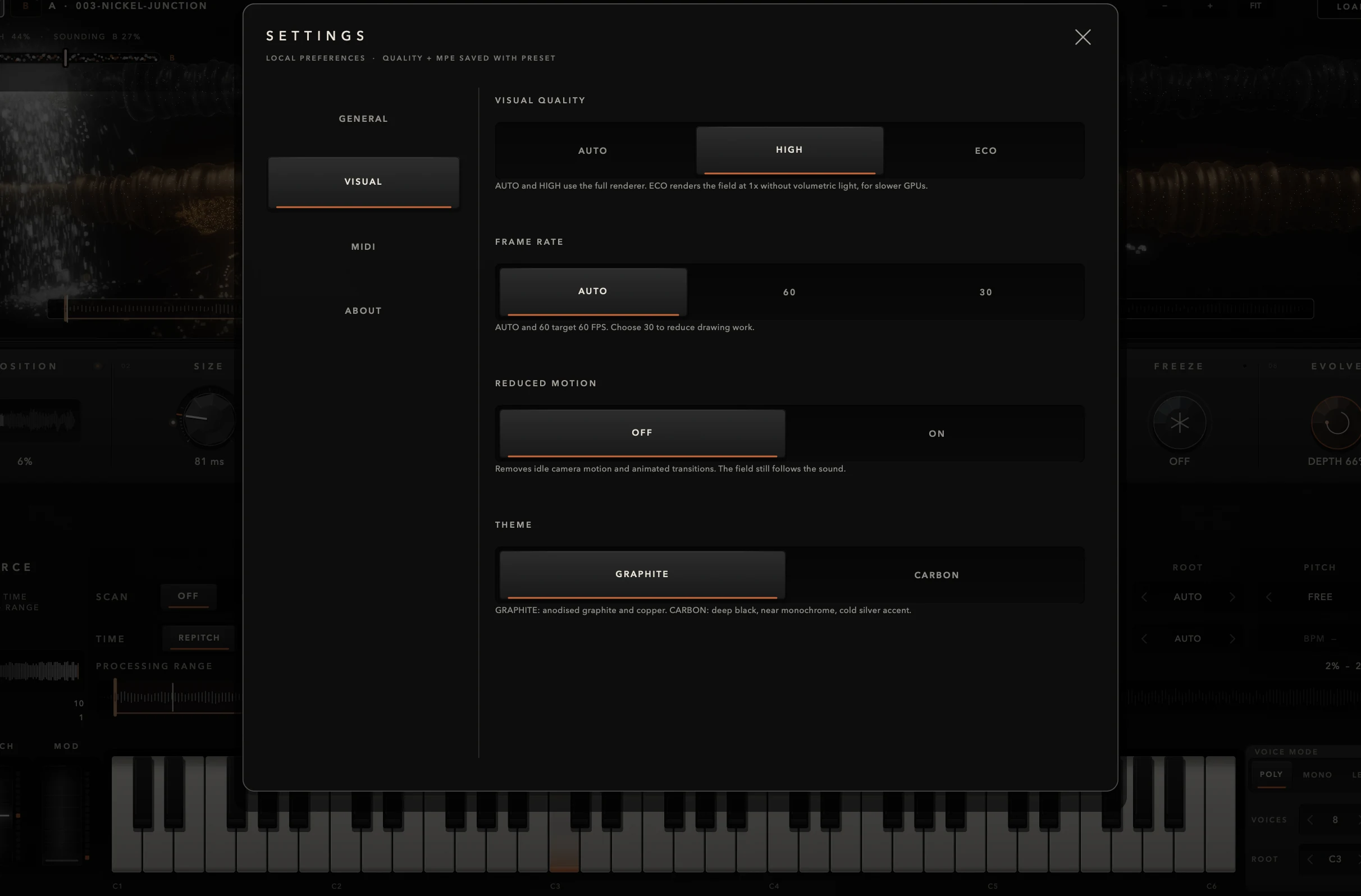This screenshot has width=1361, height=896.
Task: Click previous arrow beside upper ROOT AUTO
Action: (x=1144, y=597)
